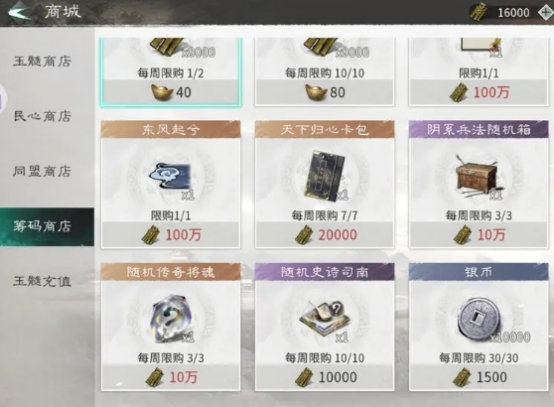This screenshot has height=407, width=554.
Task: Select the 阴系兵法随机箱 chest icon
Action: pyautogui.click(x=478, y=175)
